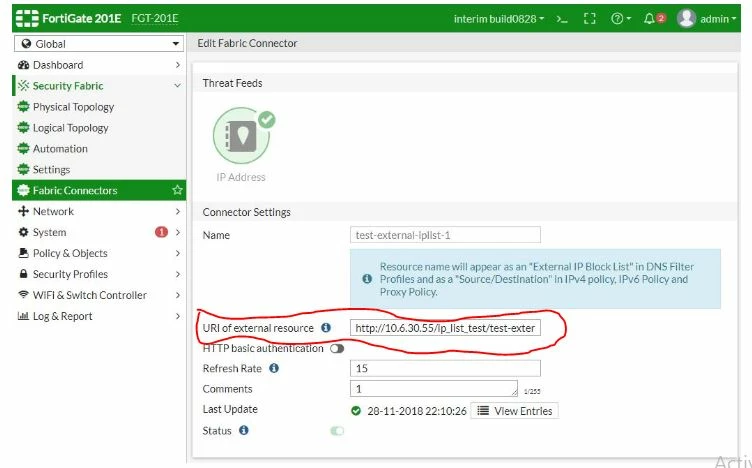Click info icon beside Refresh Rate
Screen dimensions: 752x468
click(274, 368)
